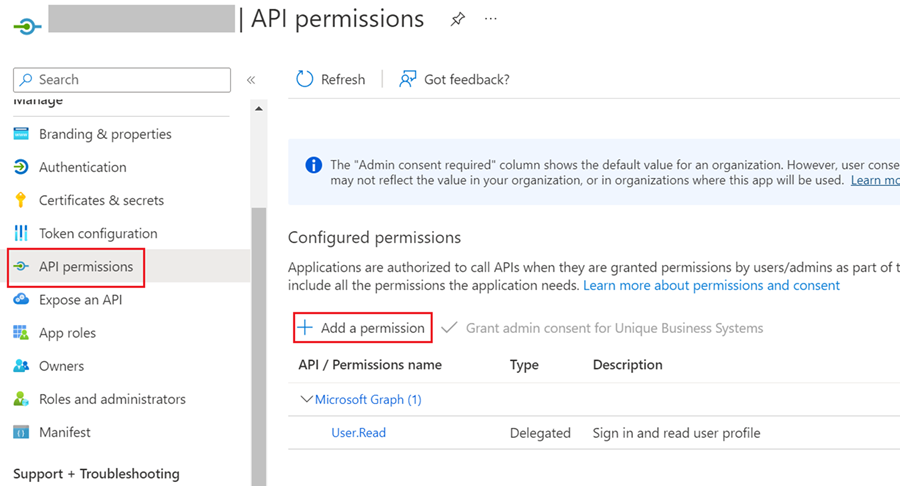Screen dimensions: 900x486
Task: Click the Add a permission button
Action: pos(363,328)
